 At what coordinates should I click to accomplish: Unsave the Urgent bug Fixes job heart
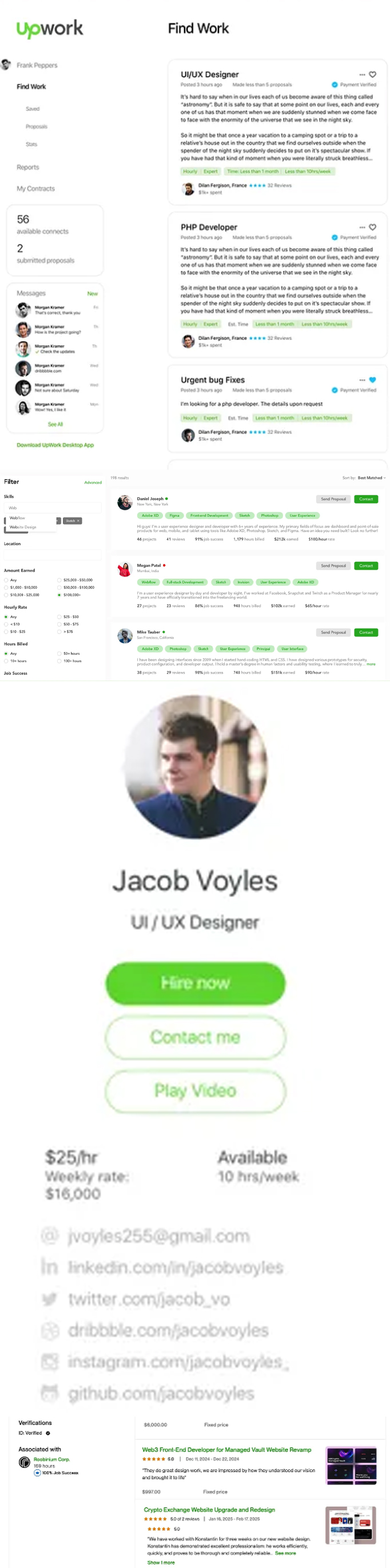click(372, 380)
